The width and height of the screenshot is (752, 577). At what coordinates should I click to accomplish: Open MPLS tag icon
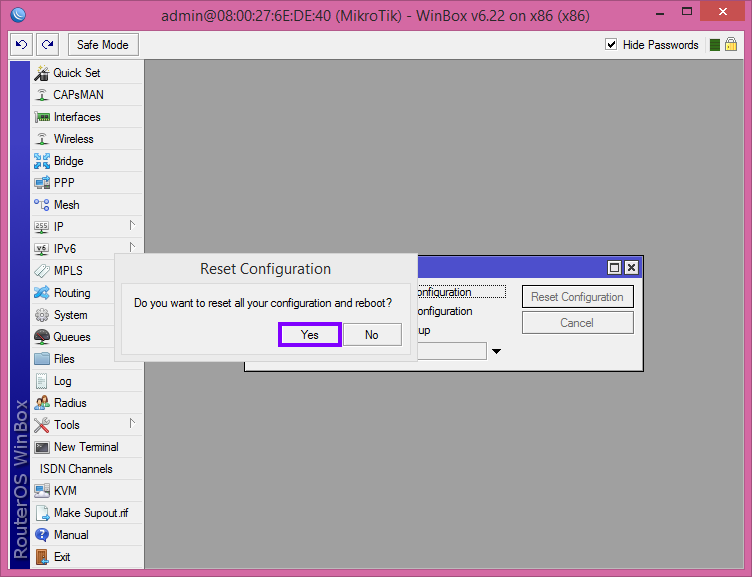coord(42,271)
